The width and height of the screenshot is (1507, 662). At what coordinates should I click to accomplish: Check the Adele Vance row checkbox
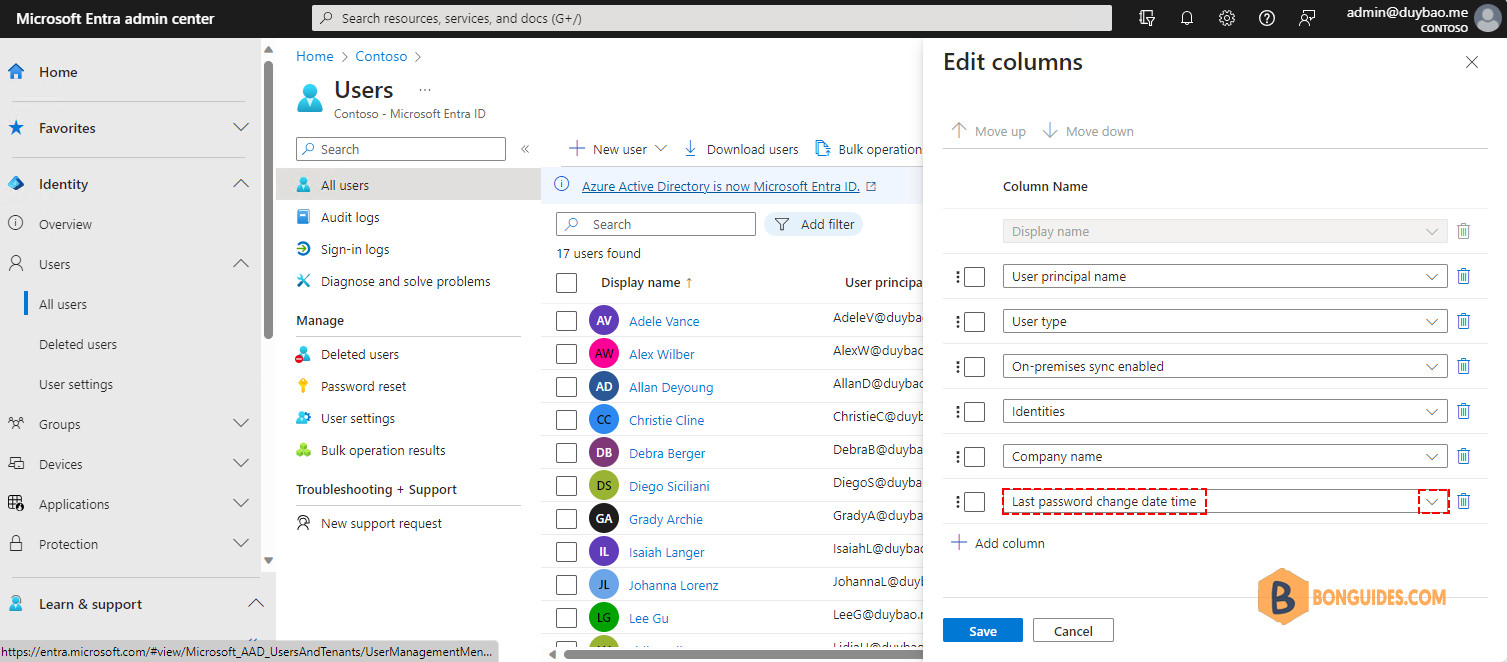point(566,321)
